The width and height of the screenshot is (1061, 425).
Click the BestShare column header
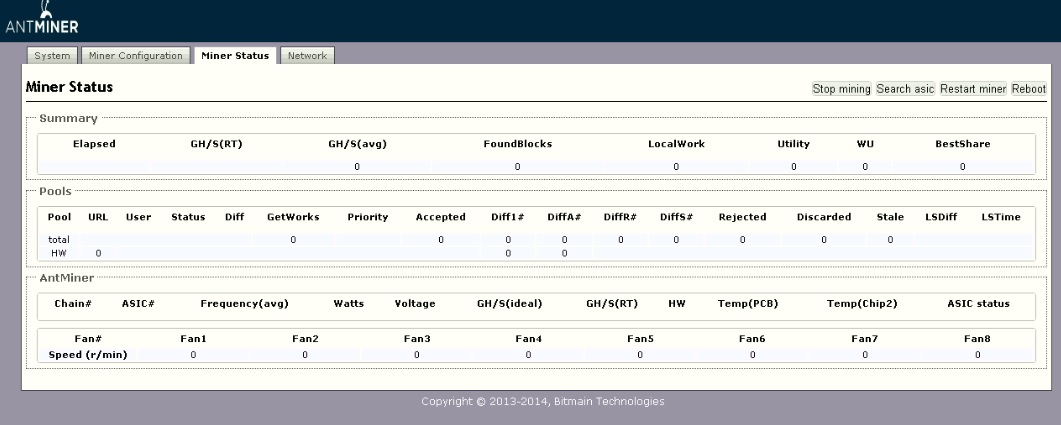click(x=962, y=144)
